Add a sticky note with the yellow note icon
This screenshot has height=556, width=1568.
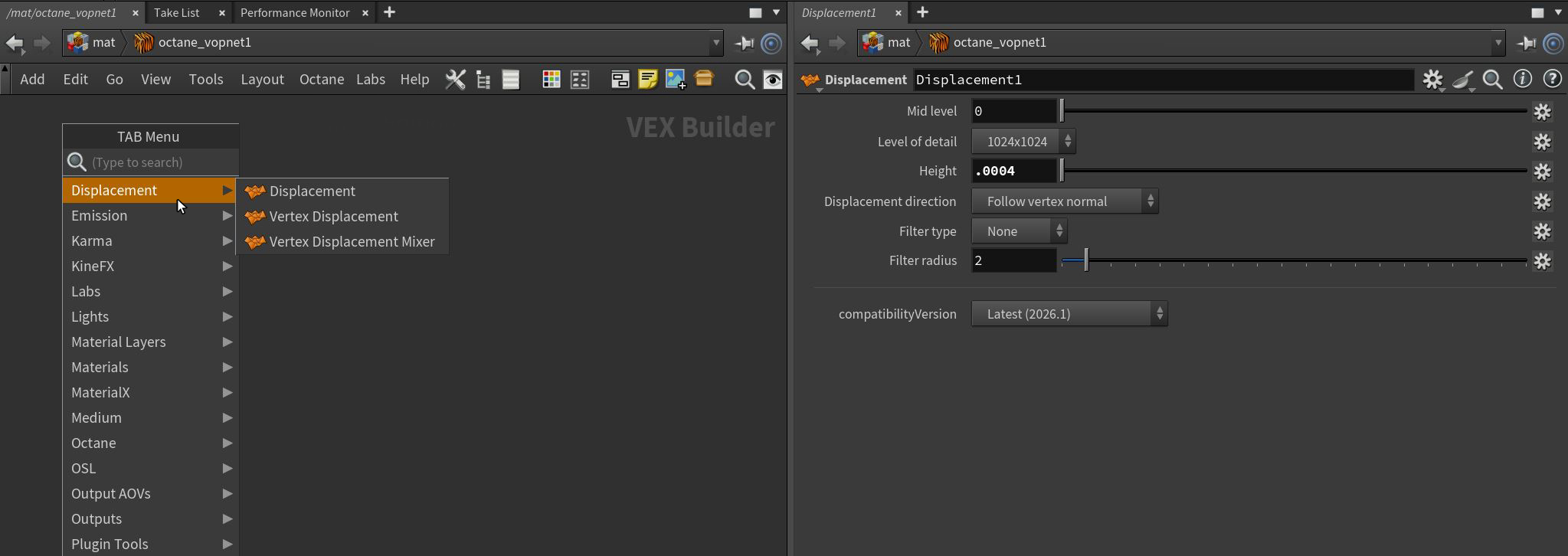[647, 80]
